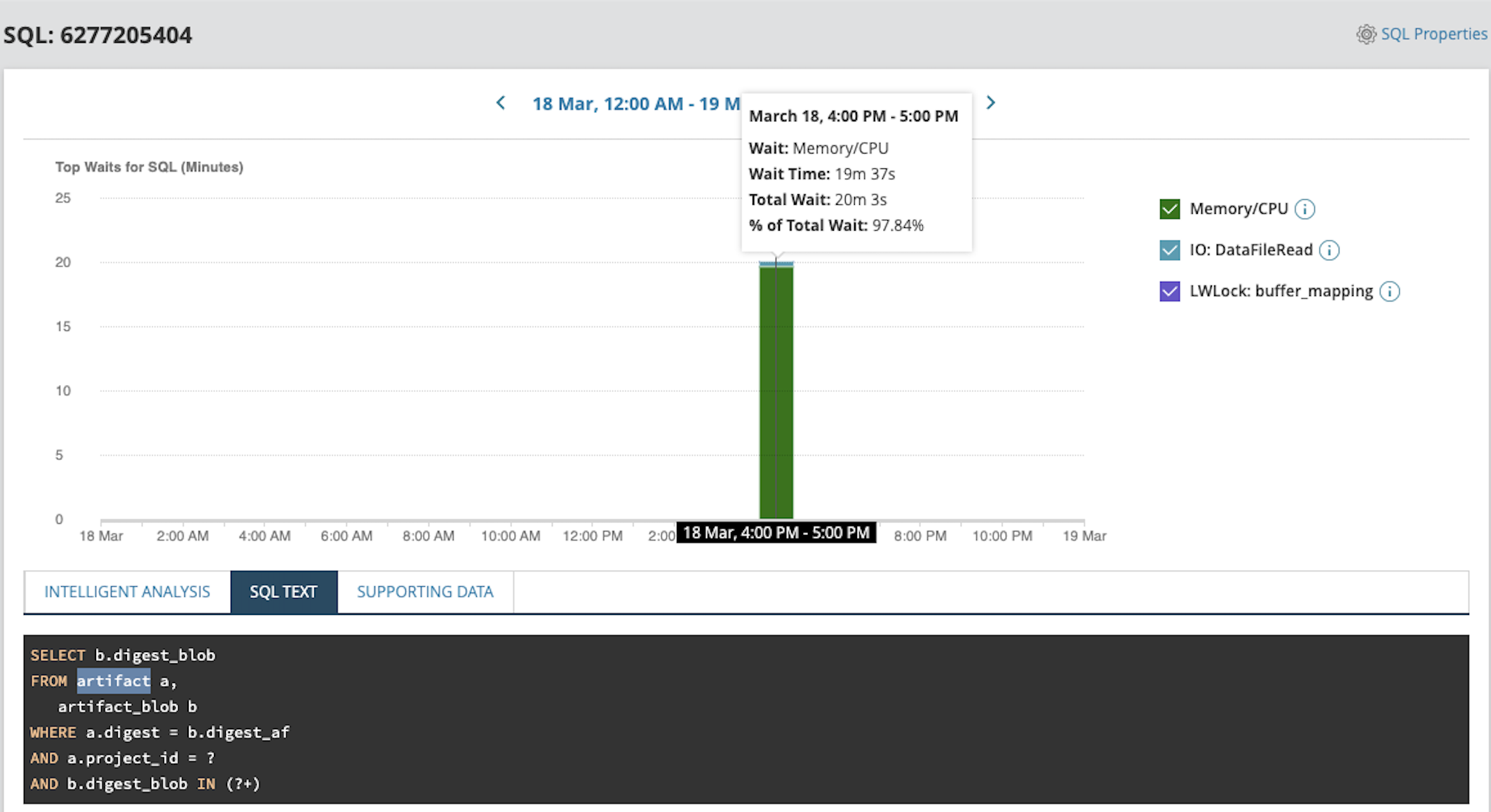
Task: Click the 18 Mar date range heading
Action: 631,103
